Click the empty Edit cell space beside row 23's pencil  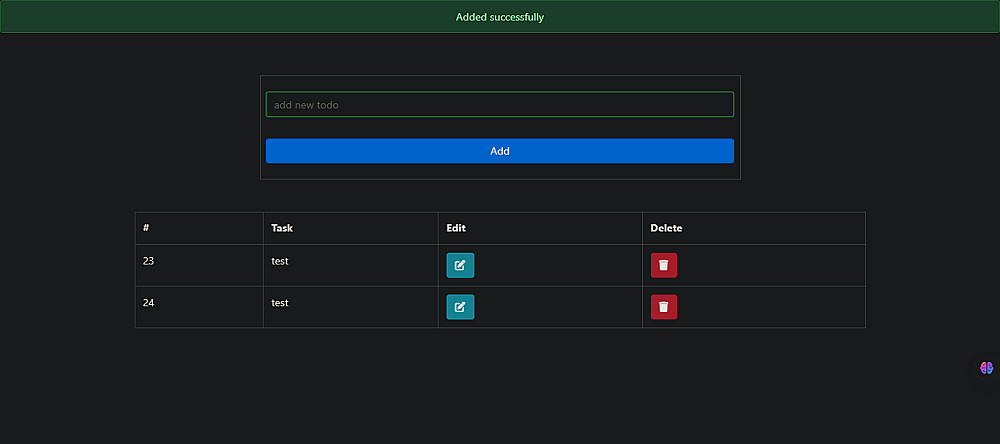[560, 265]
